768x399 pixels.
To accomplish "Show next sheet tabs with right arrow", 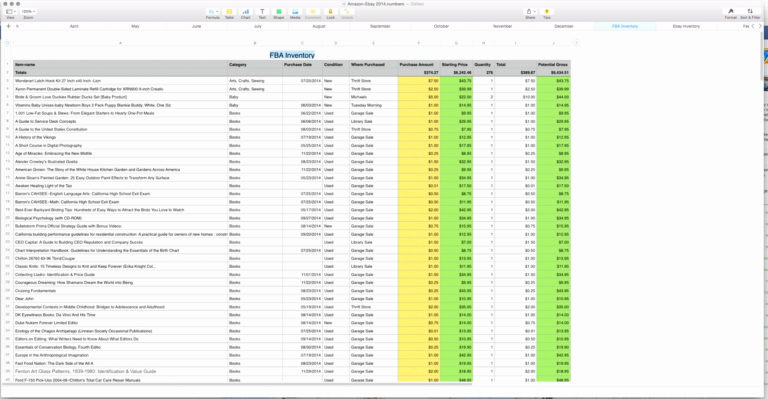I will (x=760, y=26).
